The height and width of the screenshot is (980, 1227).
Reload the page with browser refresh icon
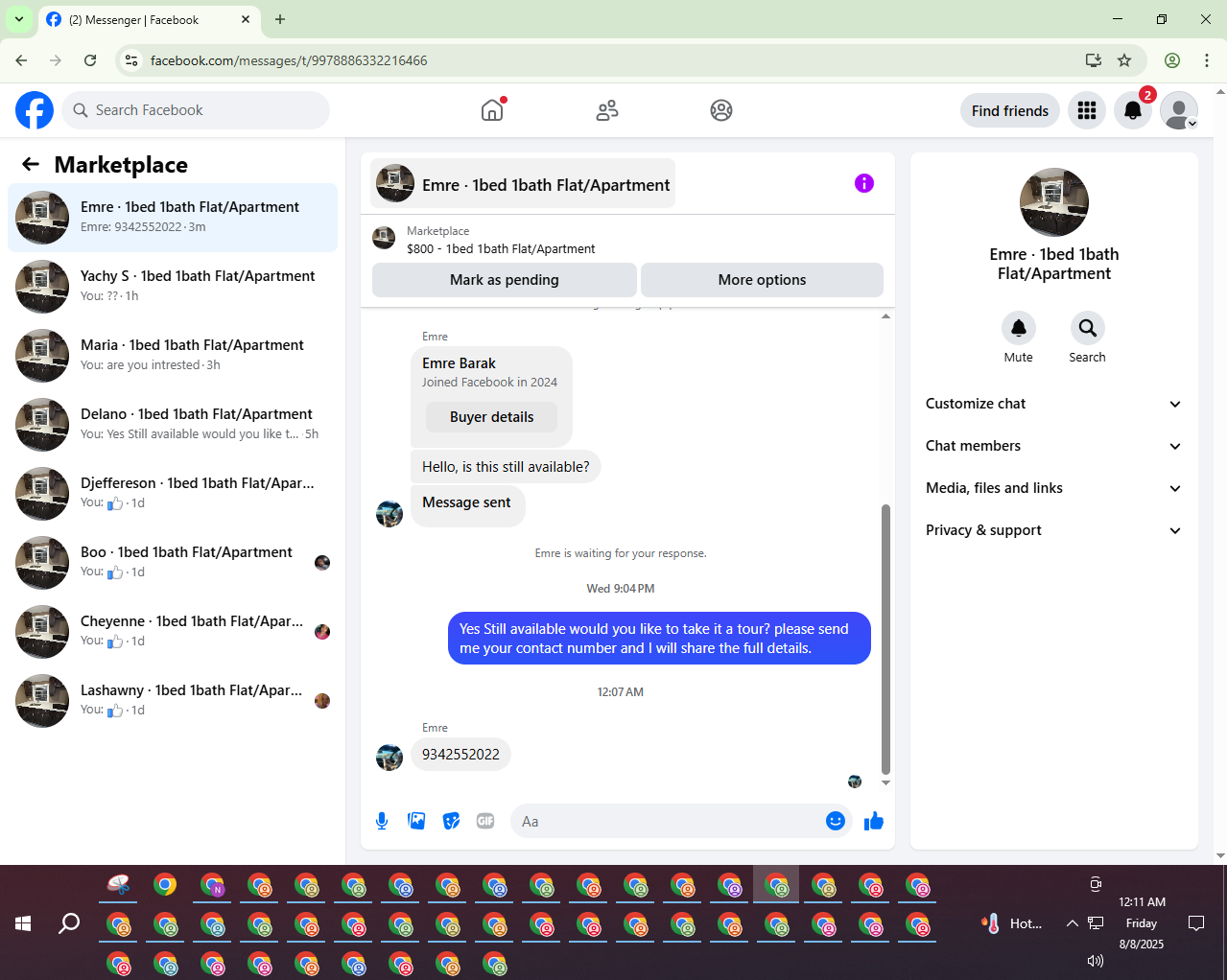[90, 60]
